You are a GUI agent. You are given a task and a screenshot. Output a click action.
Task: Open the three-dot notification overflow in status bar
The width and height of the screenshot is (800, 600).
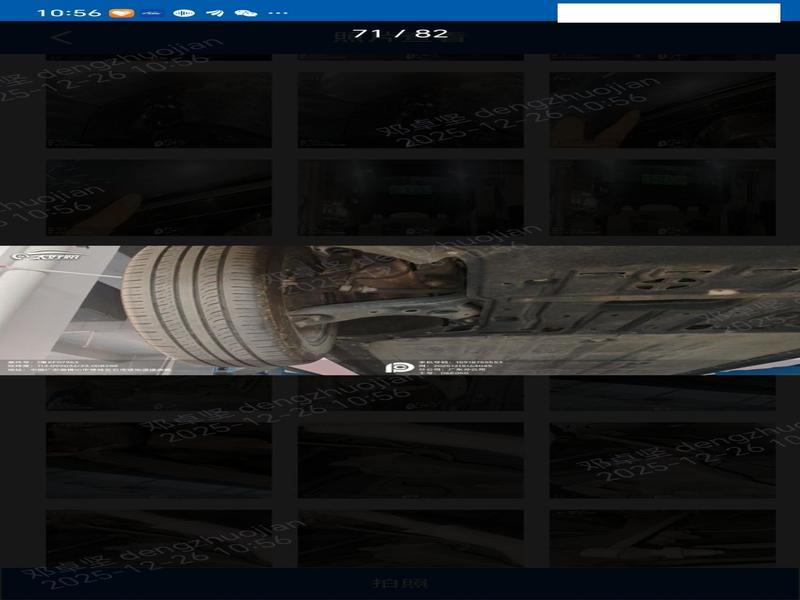(278, 13)
